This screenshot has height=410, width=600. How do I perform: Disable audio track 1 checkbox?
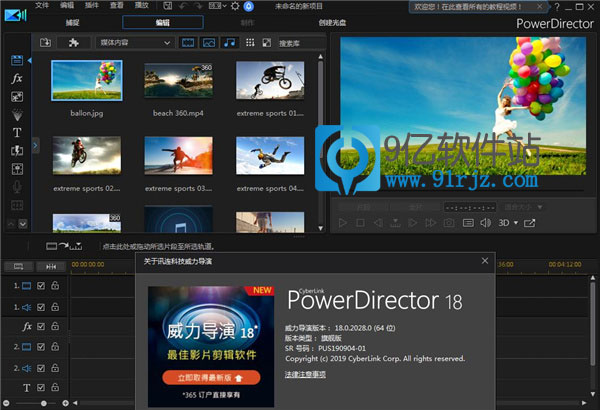coord(41,307)
